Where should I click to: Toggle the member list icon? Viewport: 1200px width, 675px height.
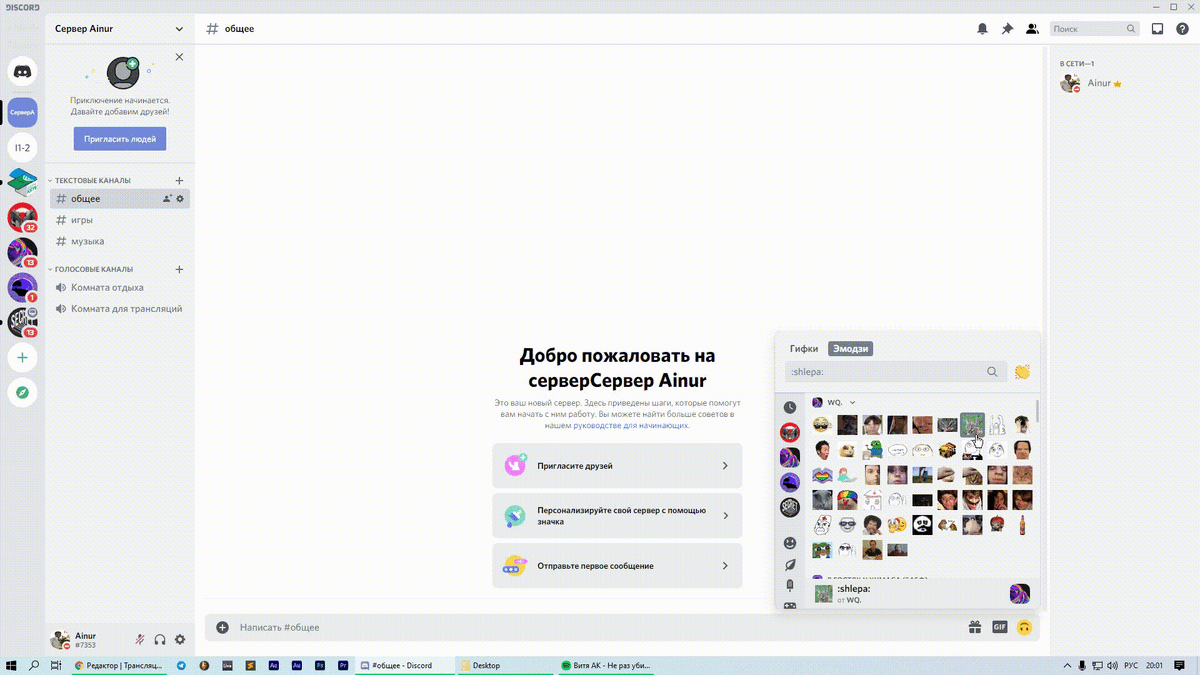[x=1033, y=29]
